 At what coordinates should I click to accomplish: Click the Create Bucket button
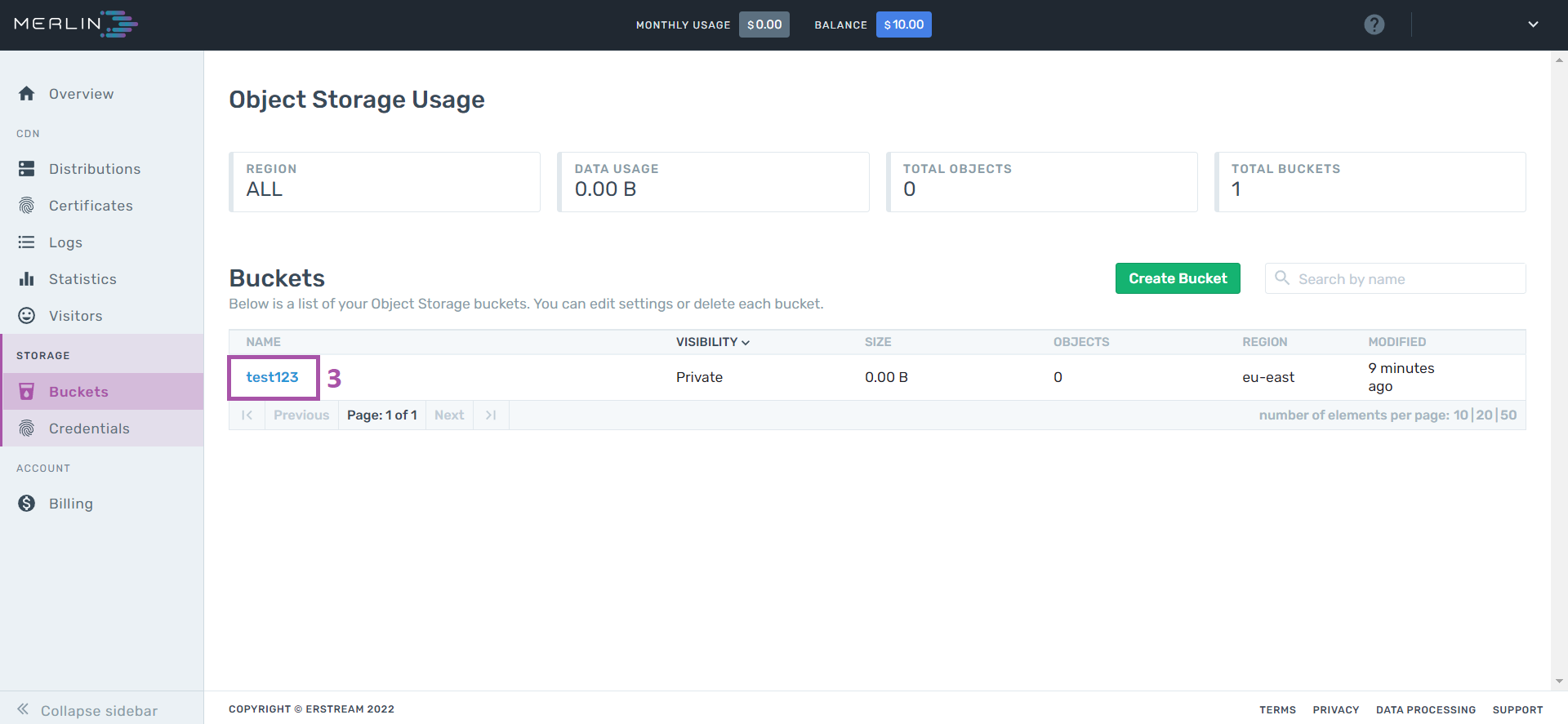pos(1178,278)
